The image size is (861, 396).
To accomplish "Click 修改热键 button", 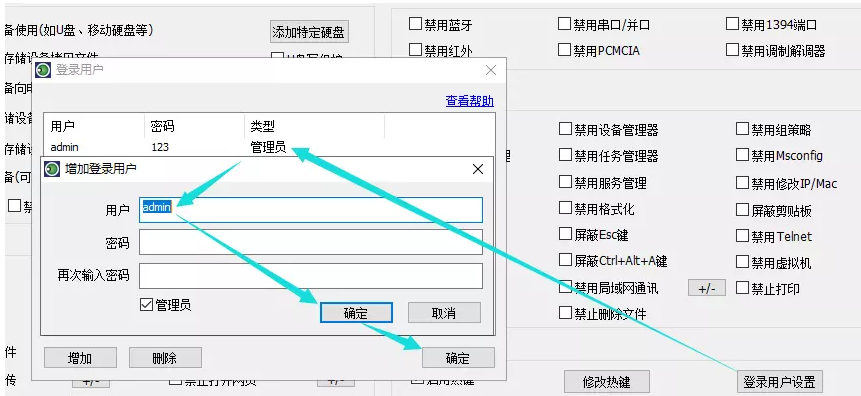I will [x=607, y=381].
